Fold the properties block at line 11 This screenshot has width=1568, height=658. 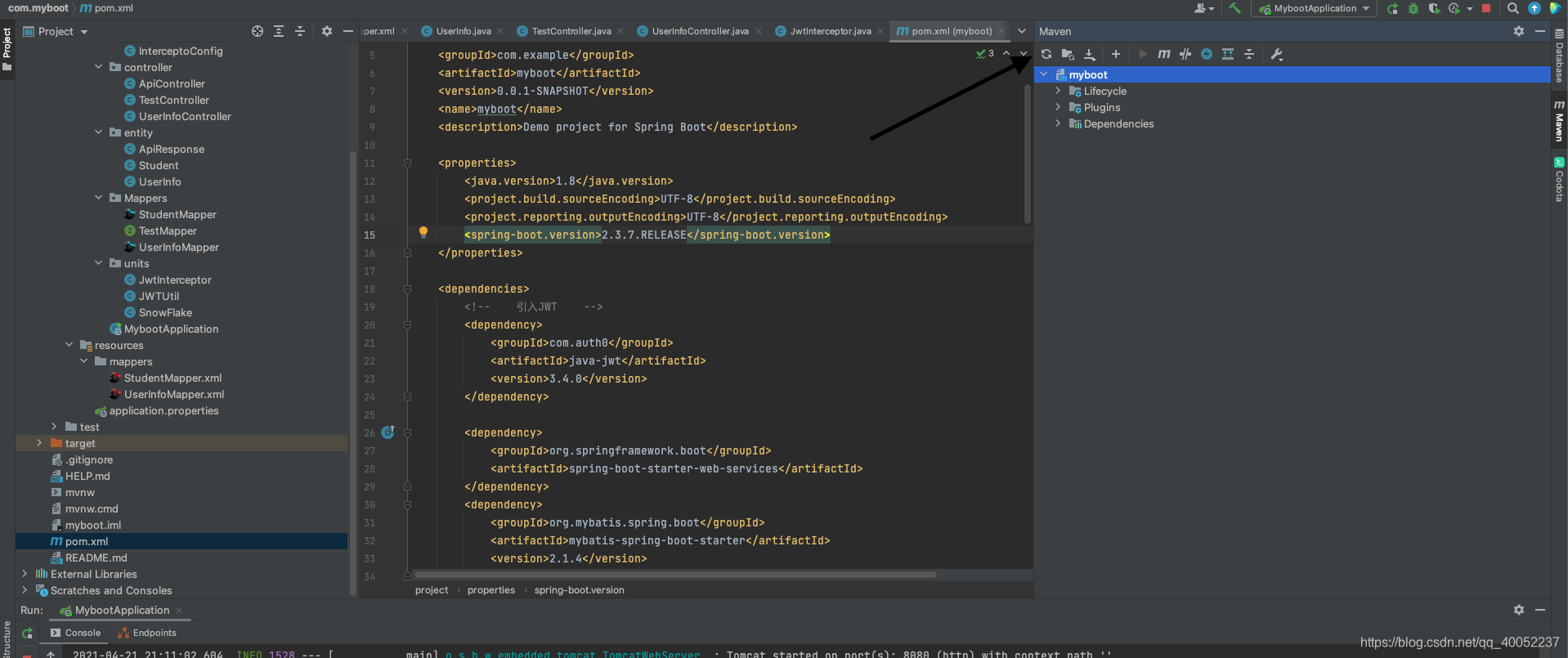407,163
